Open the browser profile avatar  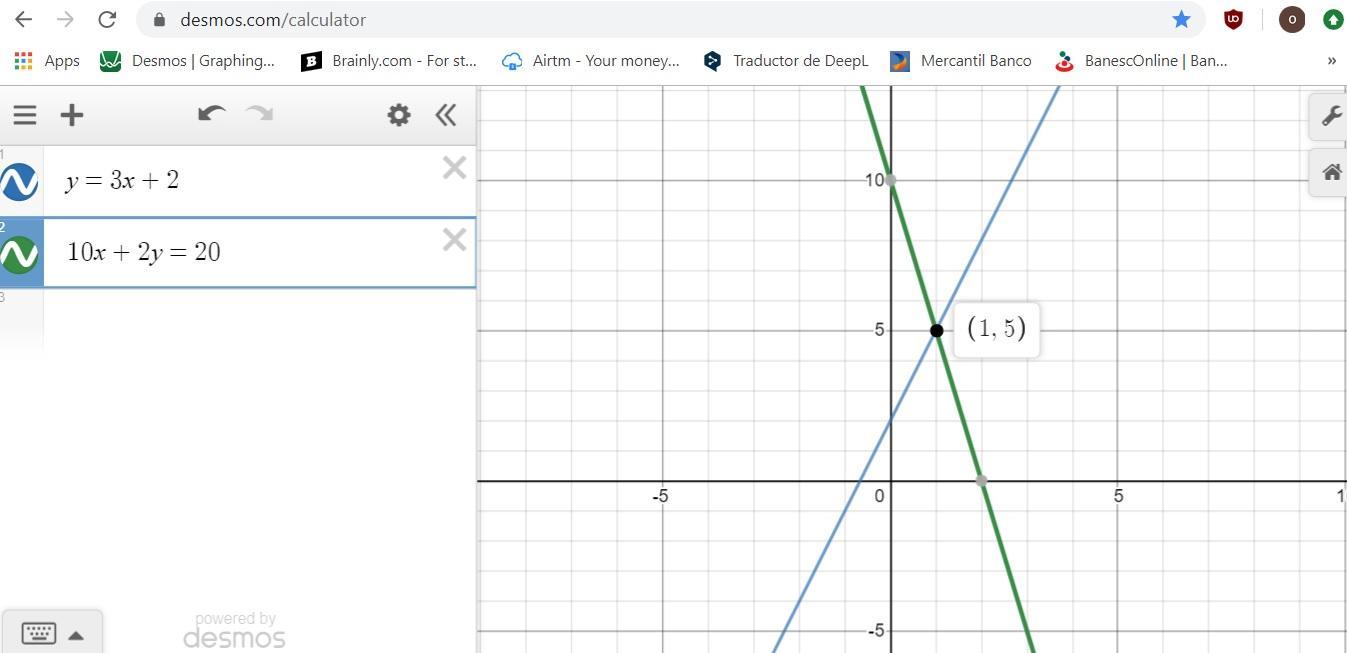click(x=1292, y=19)
